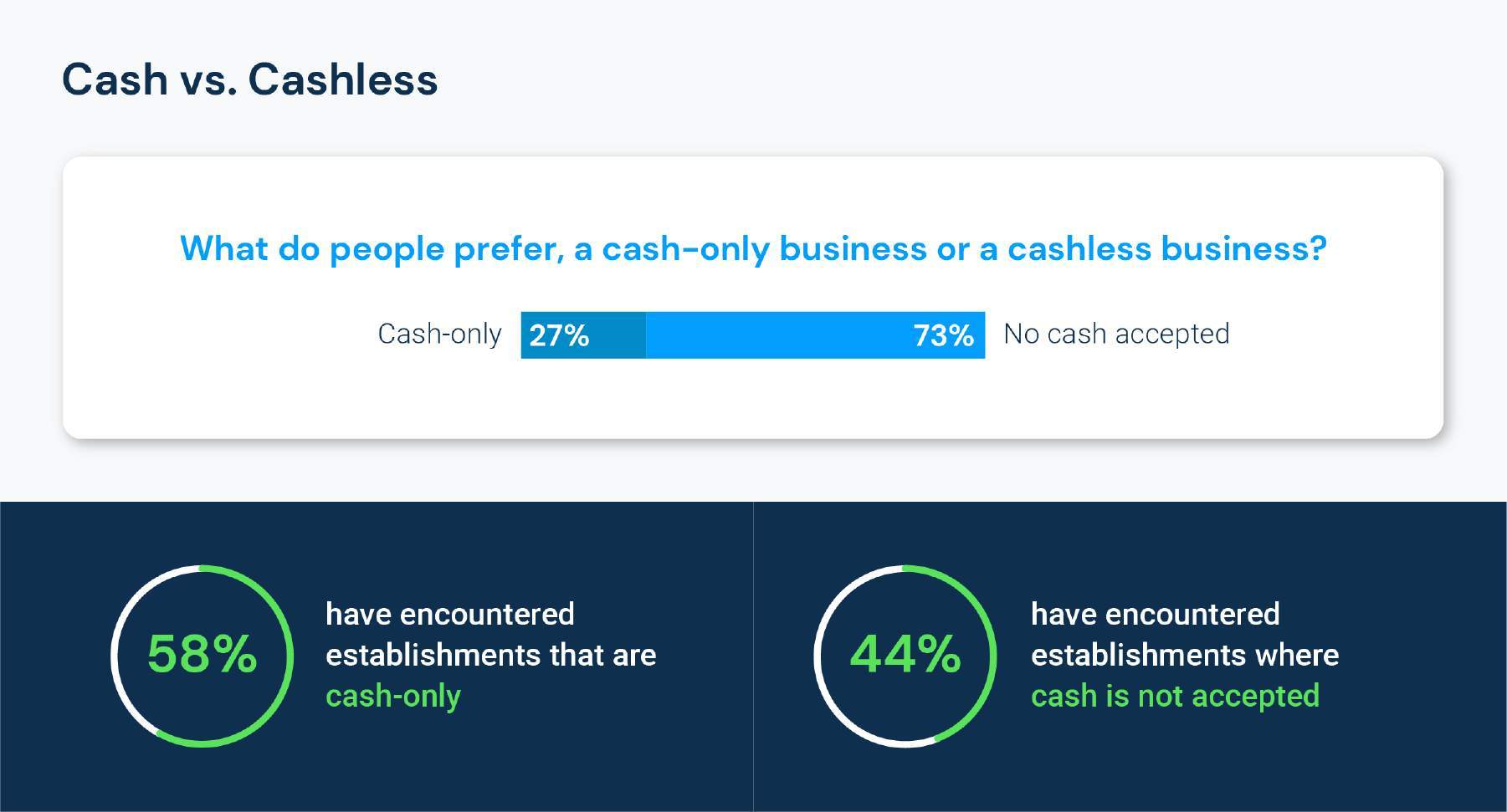Viewport: 1507px width, 812px height.
Task: Click the 'No cash accepted' label
Action: [1116, 334]
